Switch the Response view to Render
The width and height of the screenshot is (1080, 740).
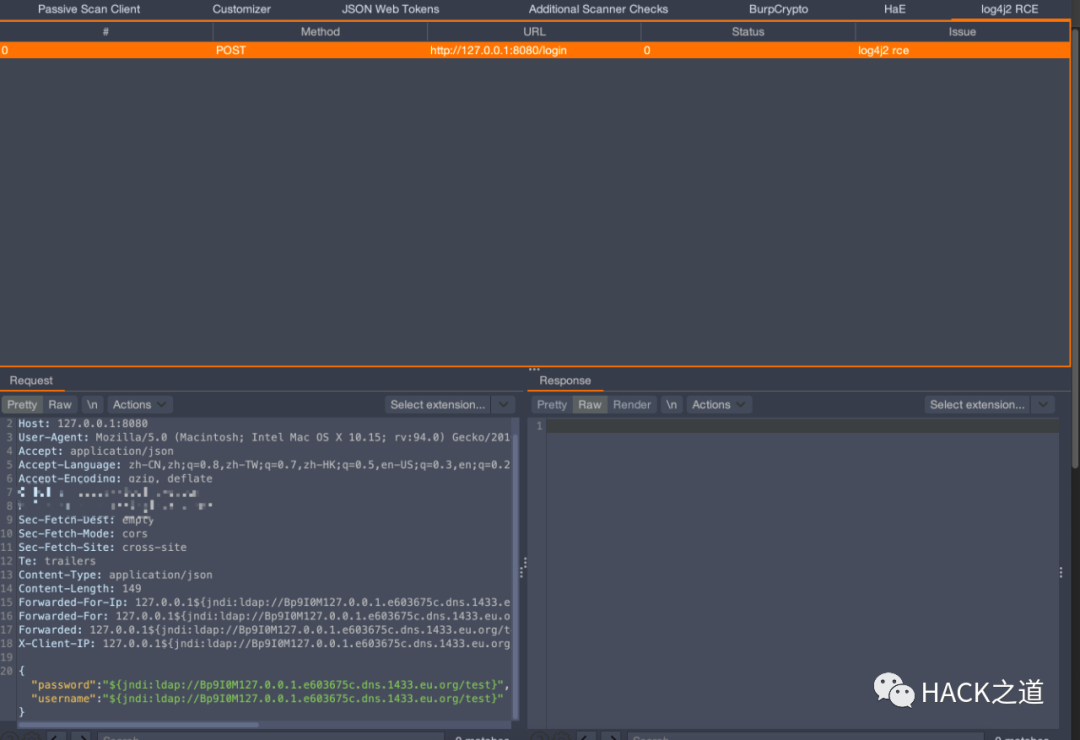(x=632, y=404)
